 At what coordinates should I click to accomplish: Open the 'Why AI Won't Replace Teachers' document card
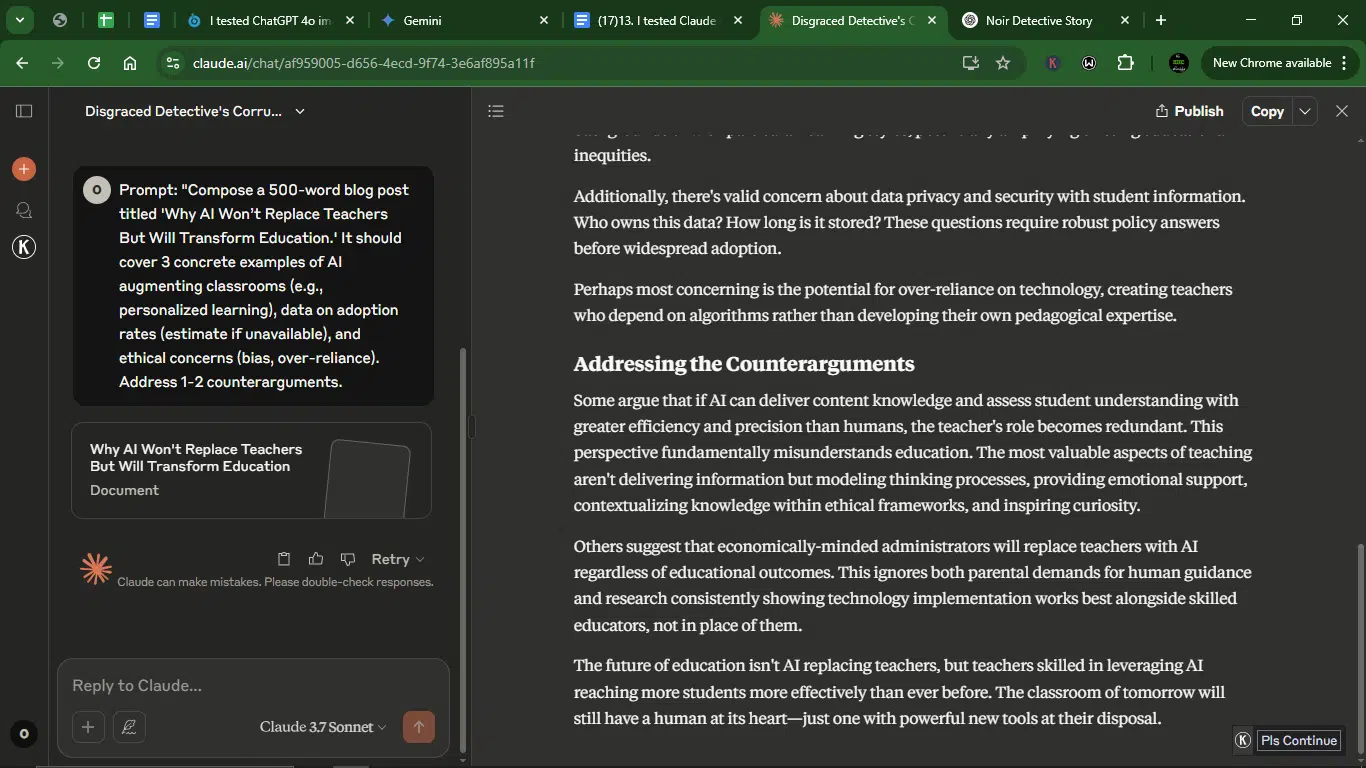coord(251,470)
